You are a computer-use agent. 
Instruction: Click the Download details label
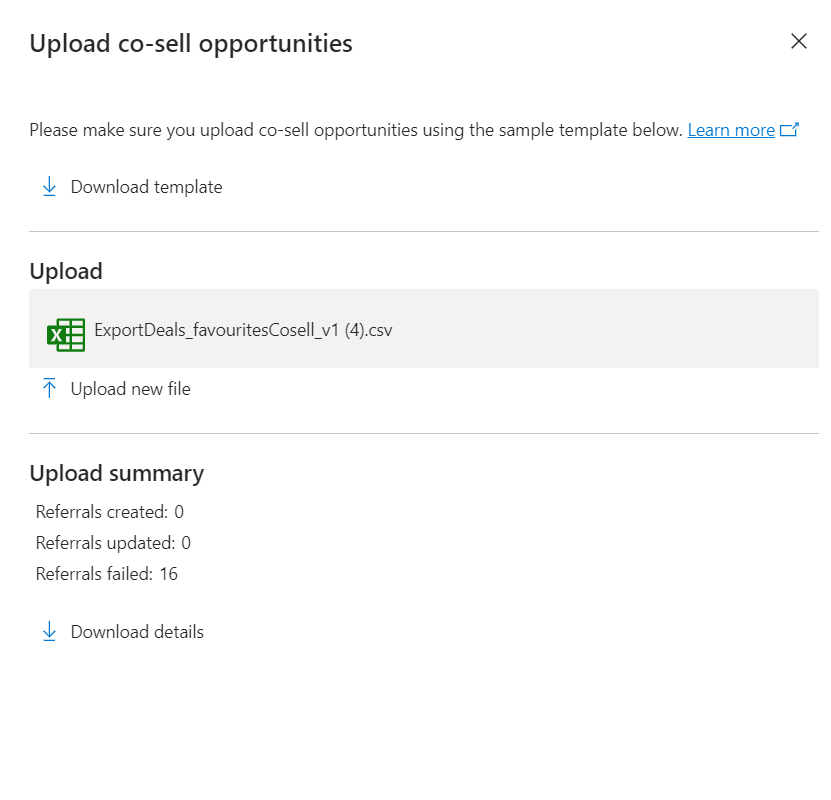pyautogui.click(x=137, y=632)
